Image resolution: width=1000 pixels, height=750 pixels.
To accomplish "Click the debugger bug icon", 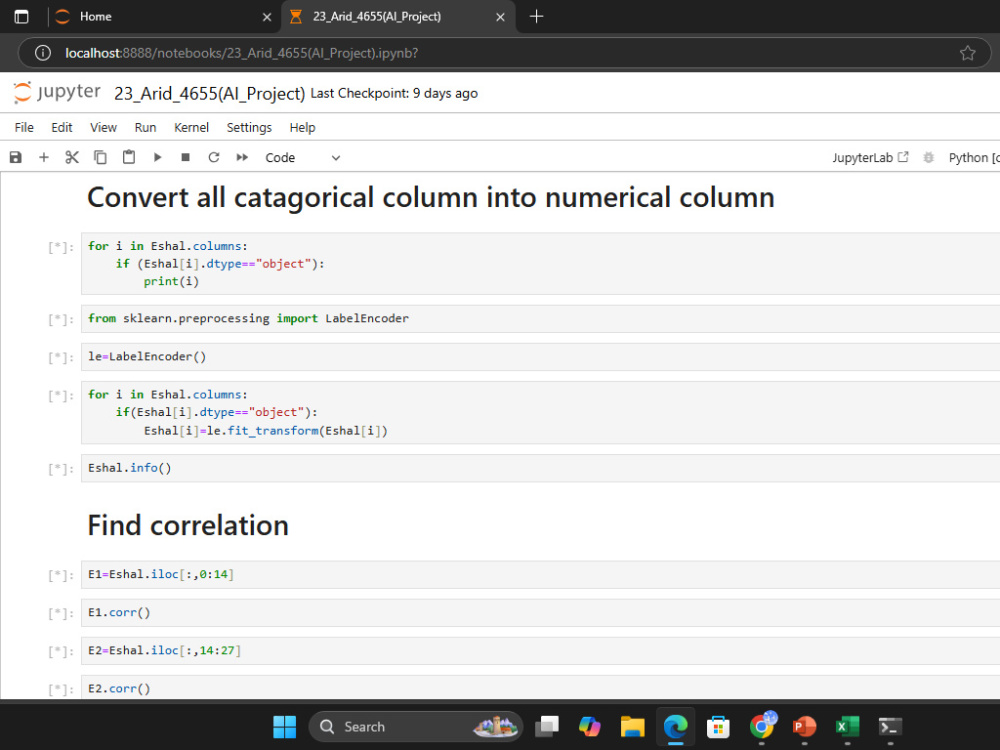I will tap(929, 158).
